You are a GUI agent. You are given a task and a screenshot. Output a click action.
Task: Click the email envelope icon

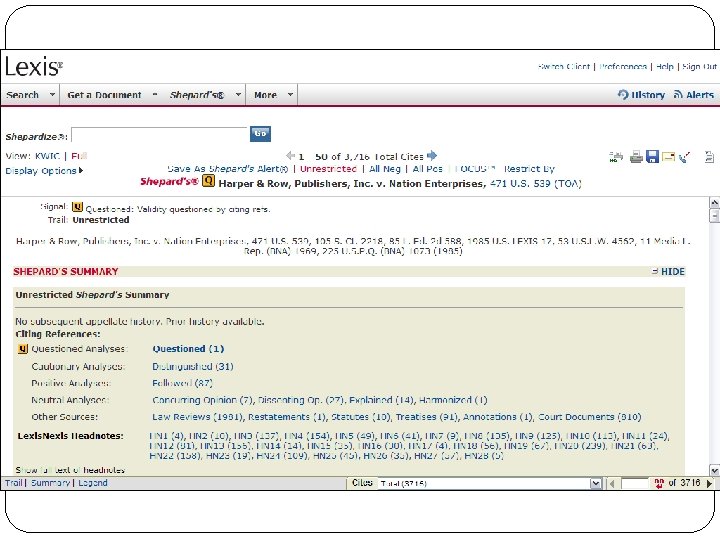668,158
